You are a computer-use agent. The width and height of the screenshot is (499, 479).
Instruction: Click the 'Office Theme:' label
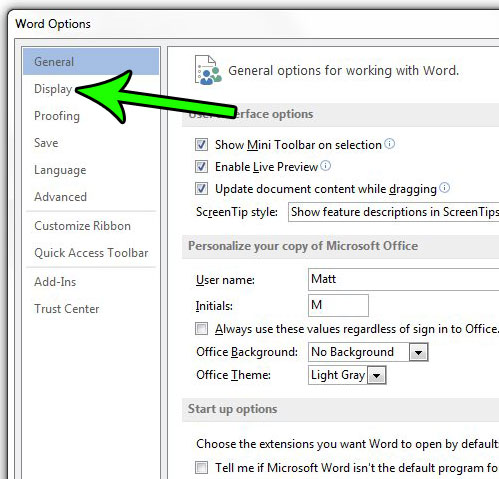(233, 375)
